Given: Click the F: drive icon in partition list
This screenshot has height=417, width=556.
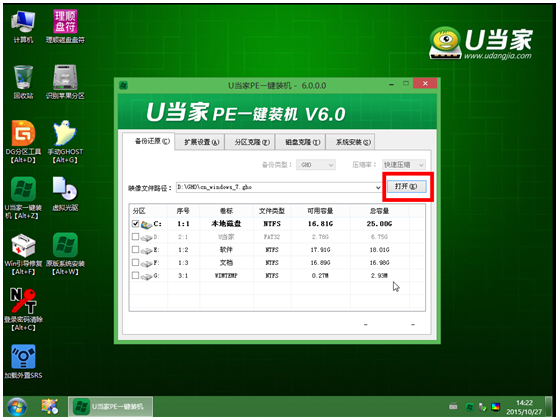Looking at the screenshot, I should point(146,263).
